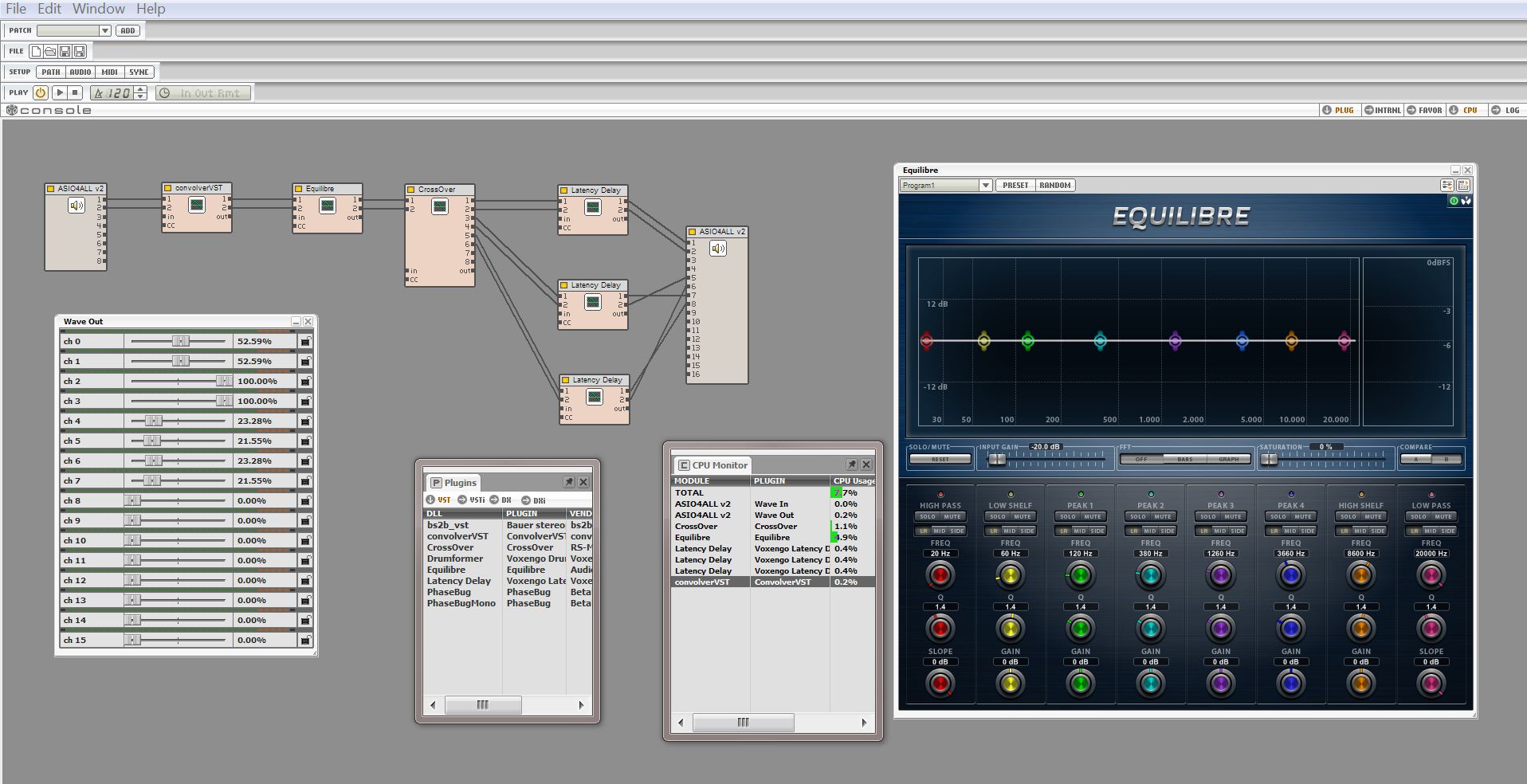Click the PRESET button in Equilibre
1527x784 pixels.
[x=1015, y=185]
